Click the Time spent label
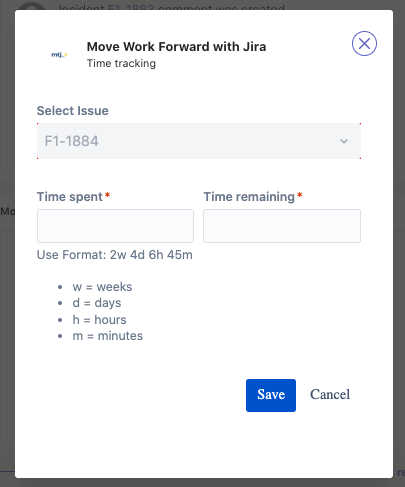Image resolution: width=405 pixels, height=487 pixels. [x=70, y=197]
